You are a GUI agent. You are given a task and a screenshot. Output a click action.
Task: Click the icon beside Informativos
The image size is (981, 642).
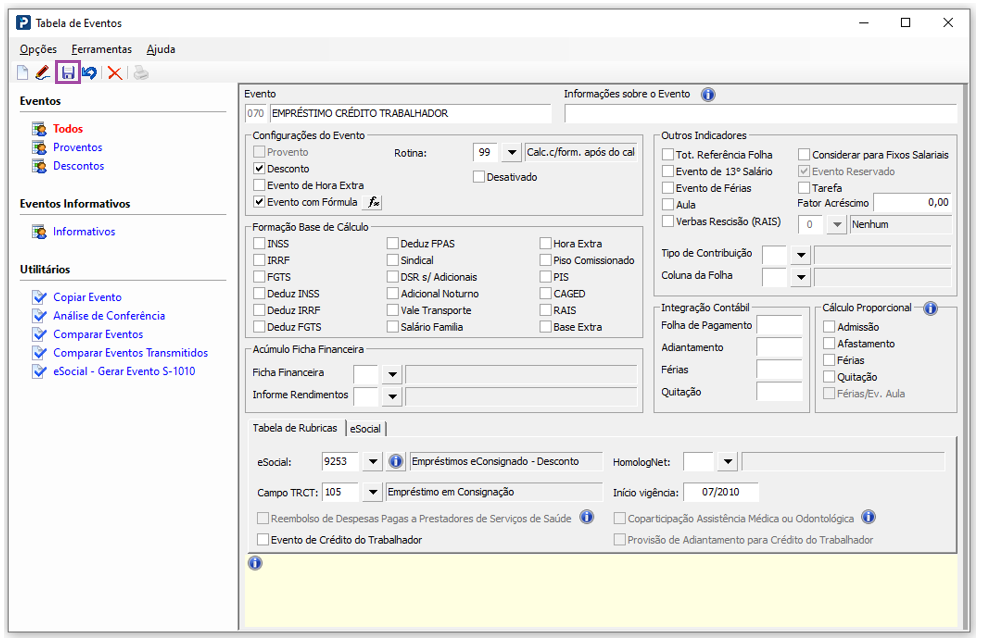tap(39, 232)
